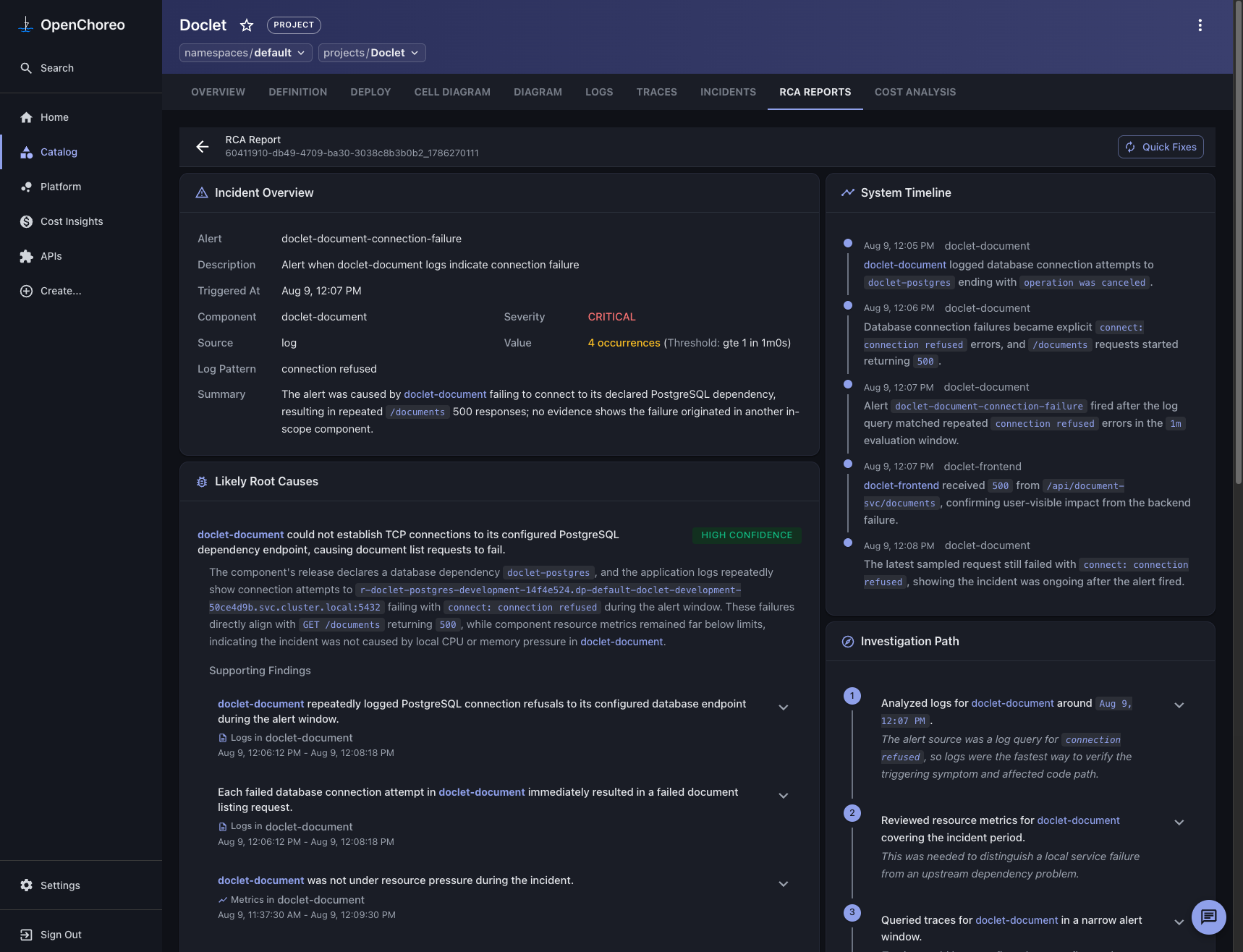The image size is (1243, 952).
Task: Click the Quick Fixes refresh icon
Action: 1130,147
